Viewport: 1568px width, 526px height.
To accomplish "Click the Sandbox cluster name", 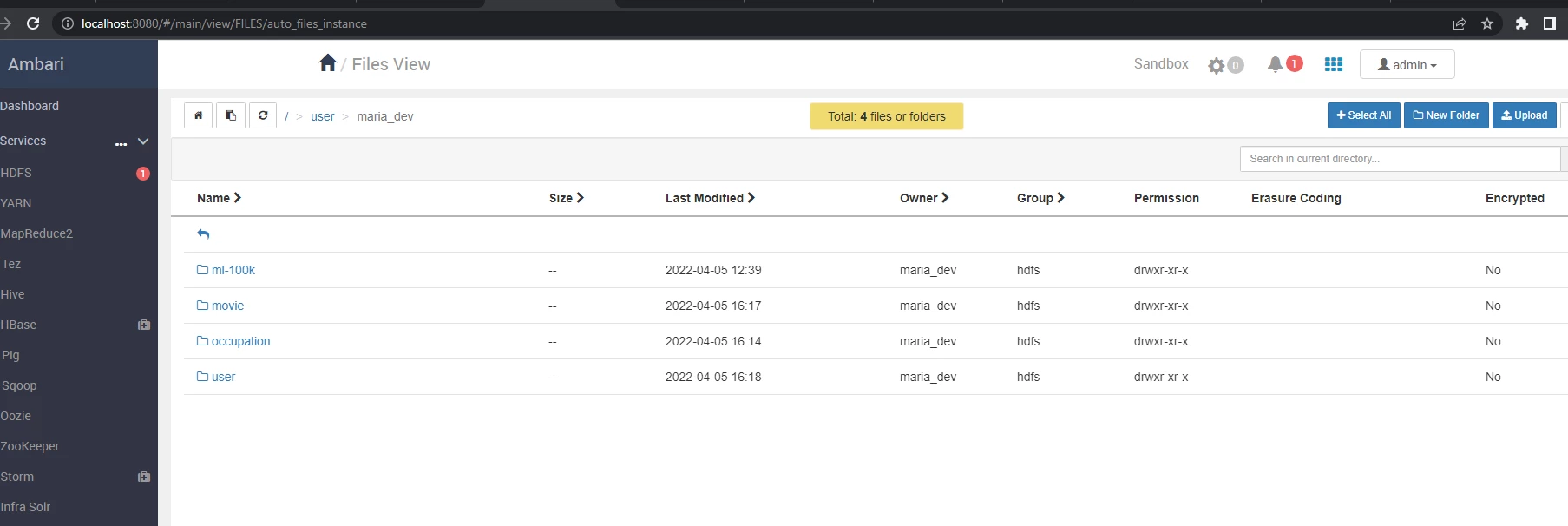I will coord(1161,63).
